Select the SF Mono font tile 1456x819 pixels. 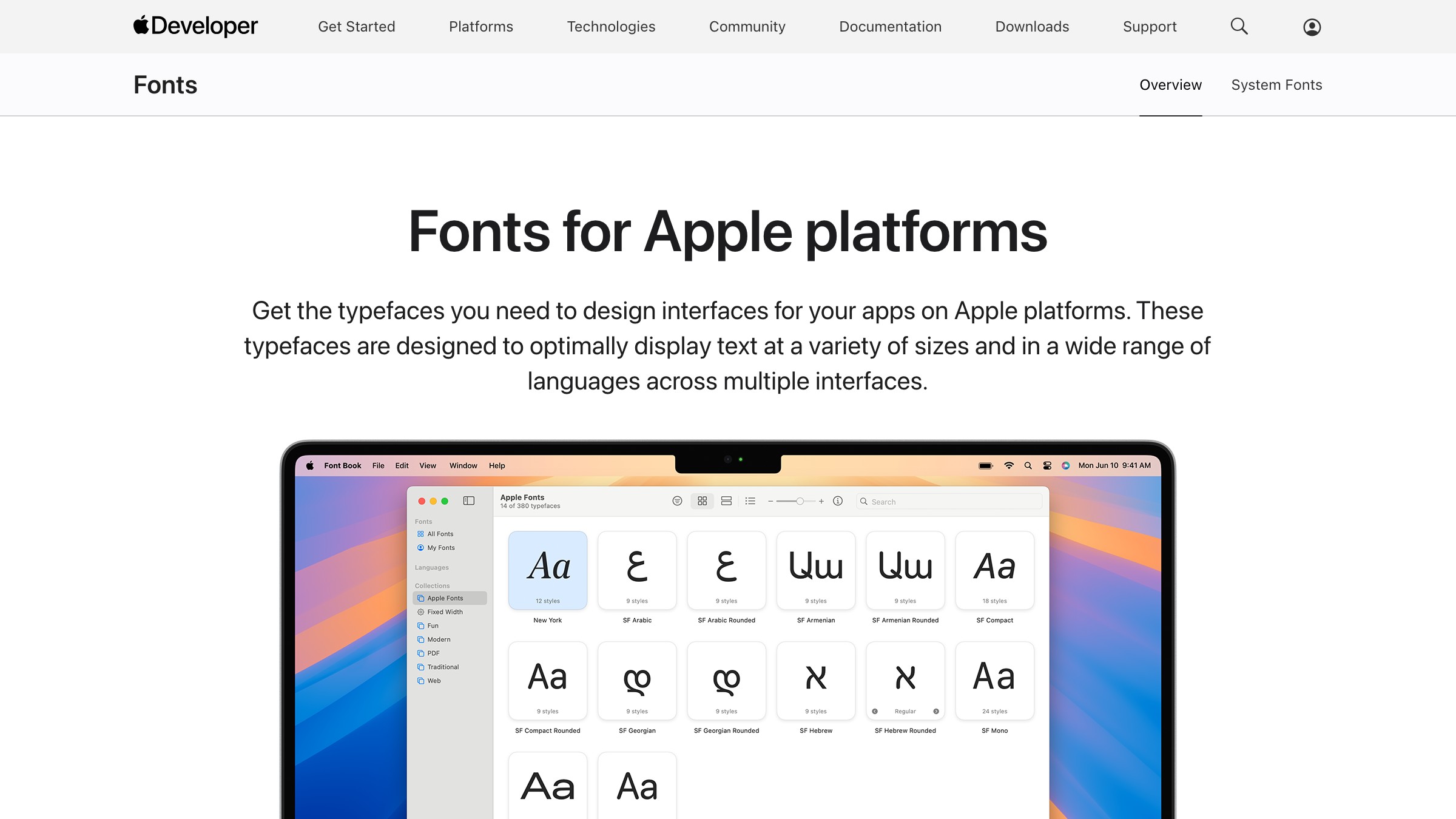point(995,681)
